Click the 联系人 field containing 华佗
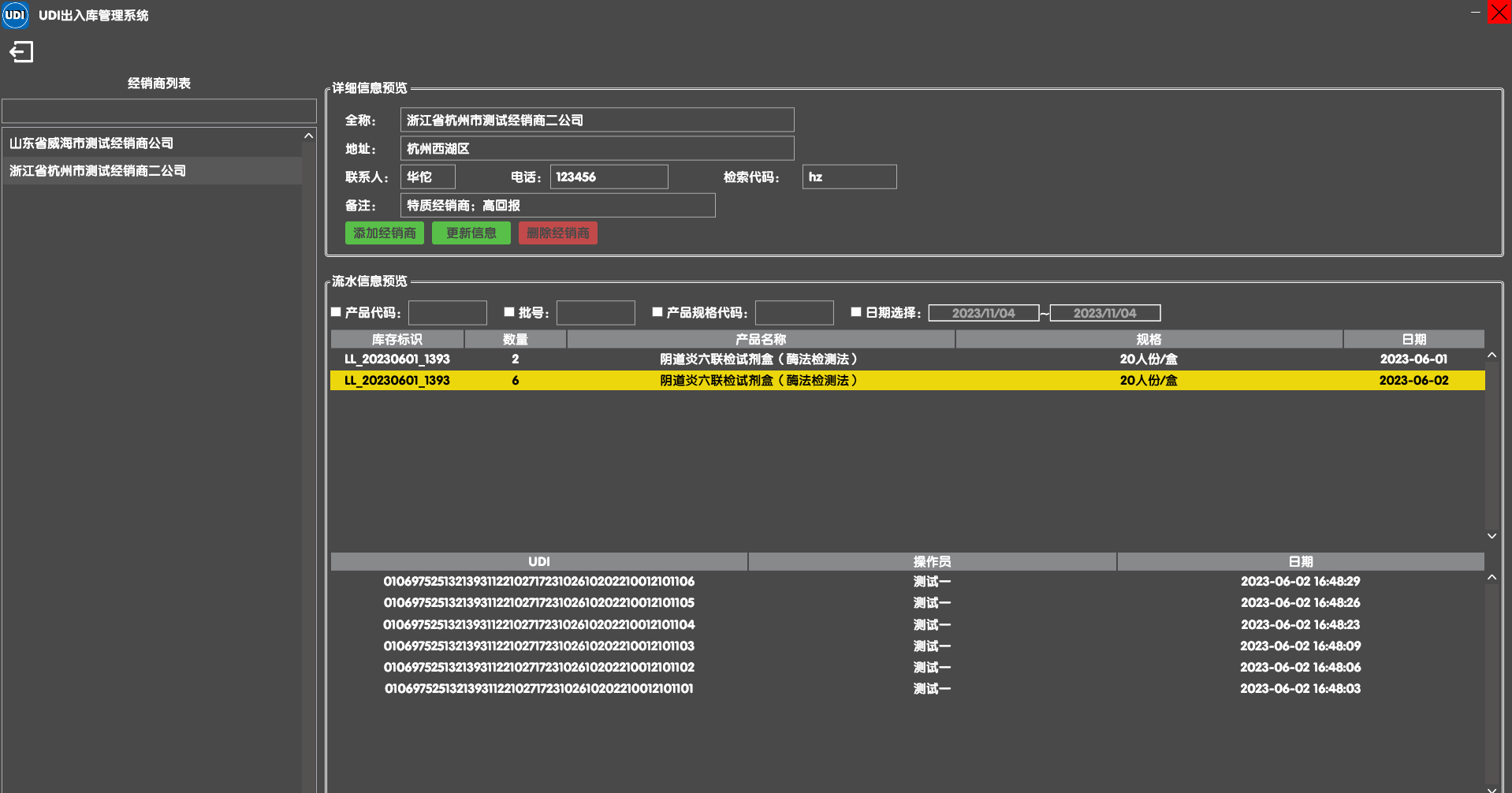1512x793 pixels. coord(428,177)
